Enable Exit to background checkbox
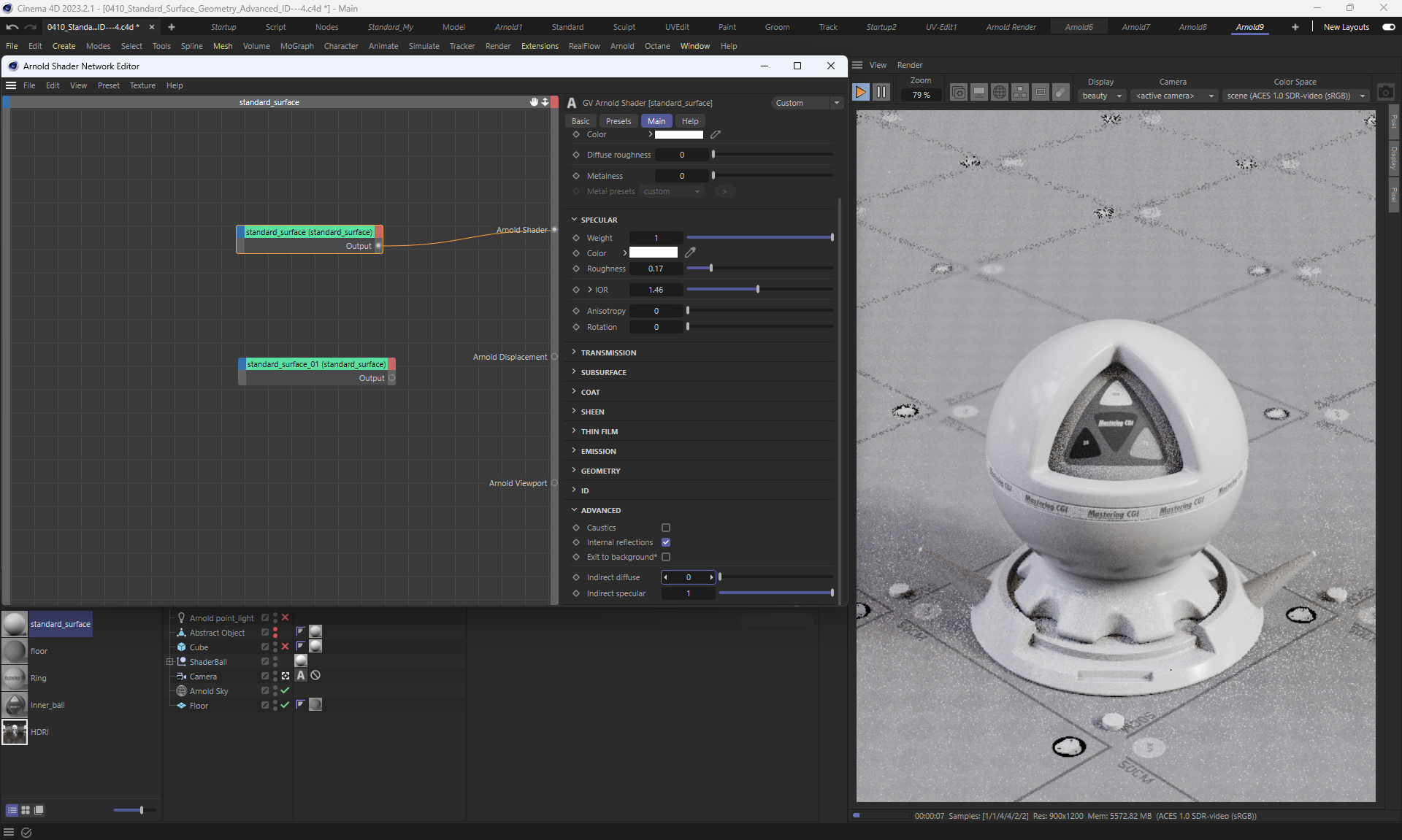Image resolution: width=1402 pixels, height=840 pixels. (x=666, y=557)
